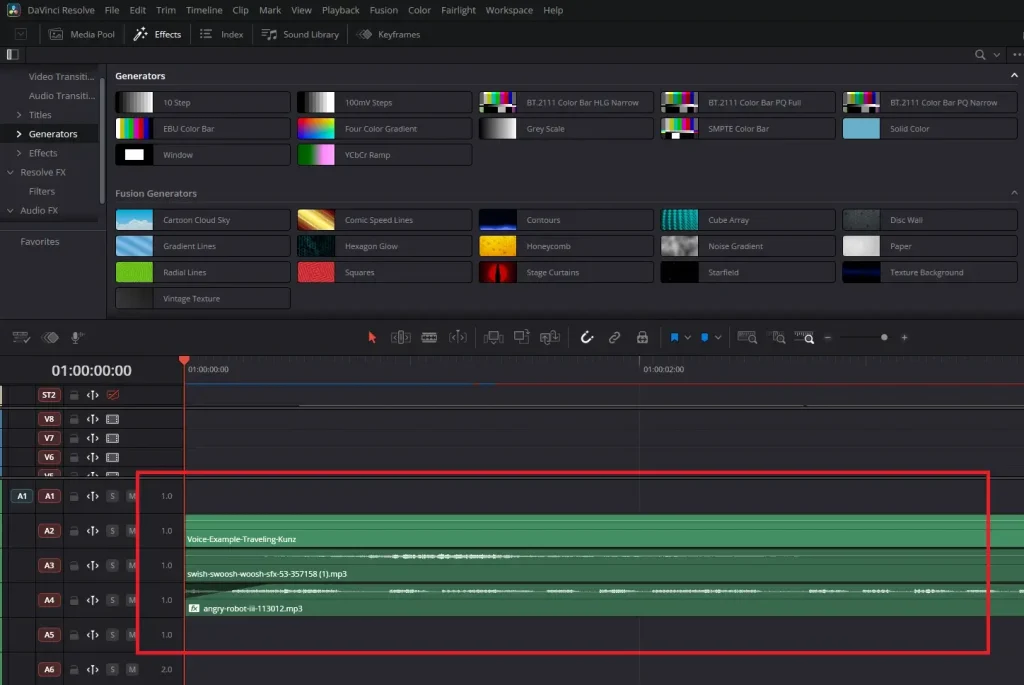
Task: Add a blue marker on the timeline
Action: [x=705, y=338]
